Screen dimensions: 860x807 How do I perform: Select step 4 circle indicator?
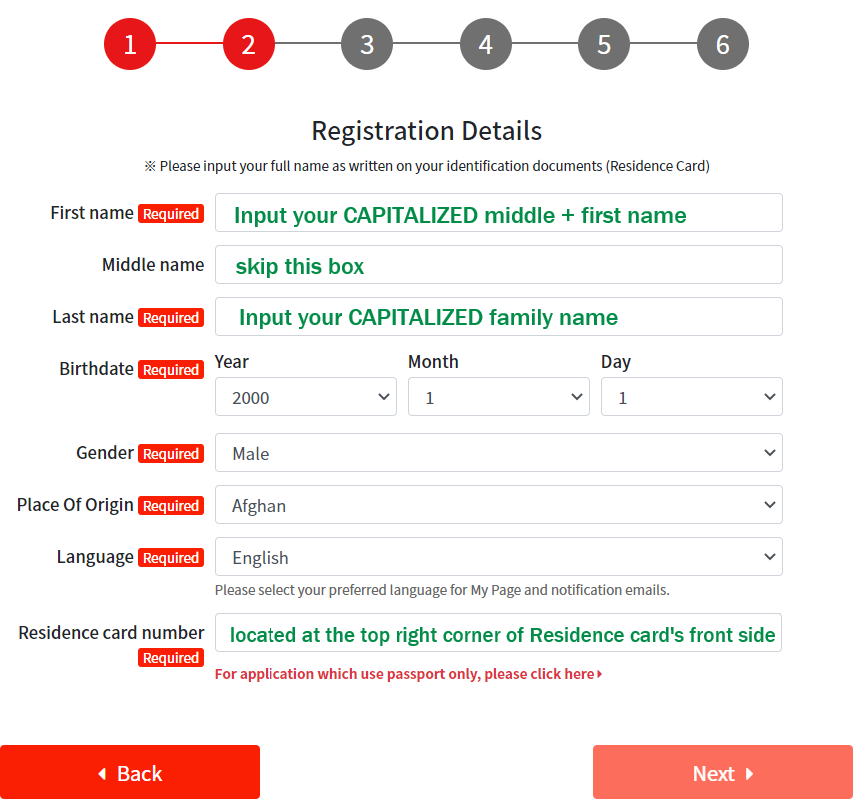(485, 44)
